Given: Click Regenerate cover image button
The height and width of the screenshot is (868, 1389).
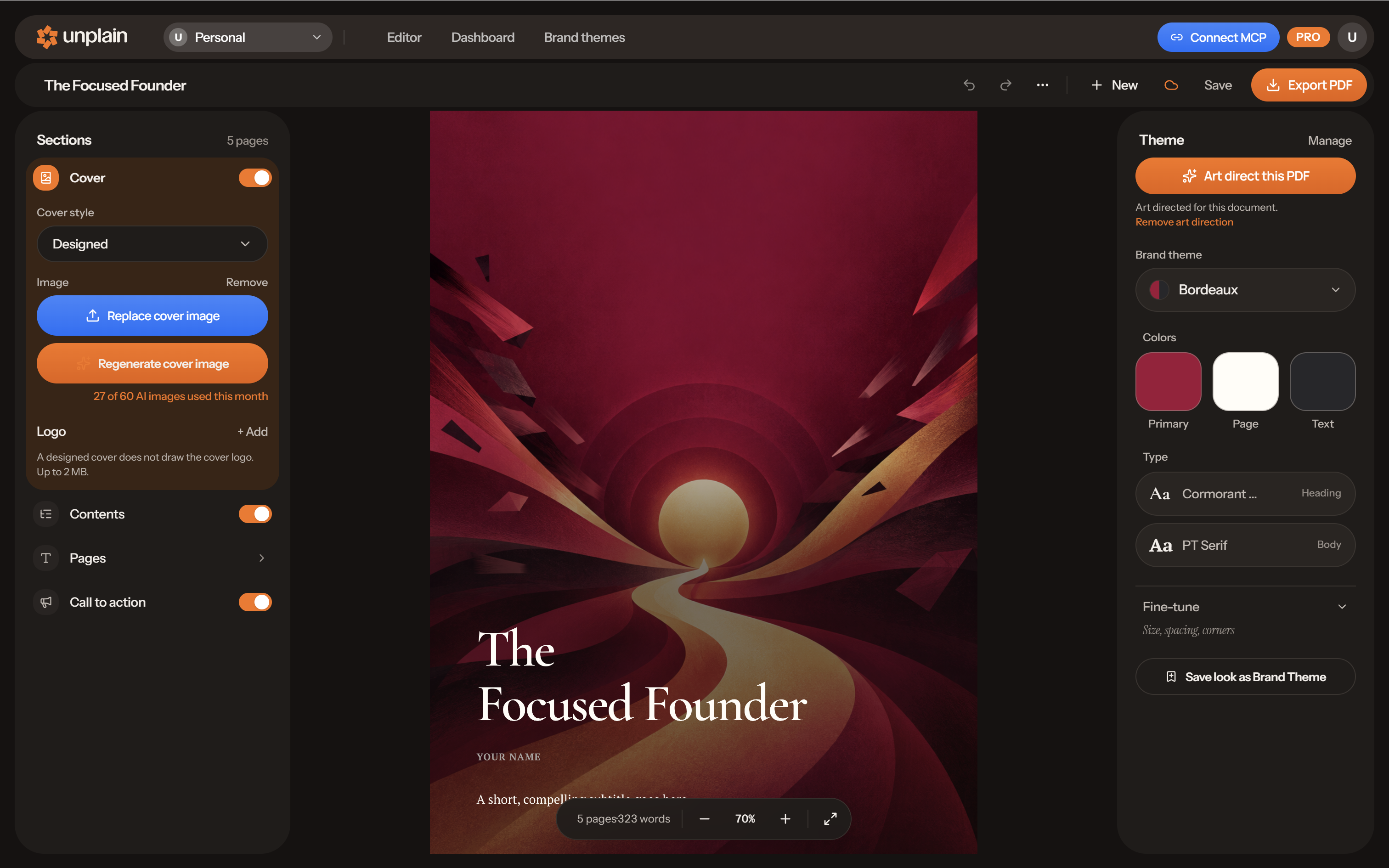Looking at the screenshot, I should coord(152,363).
